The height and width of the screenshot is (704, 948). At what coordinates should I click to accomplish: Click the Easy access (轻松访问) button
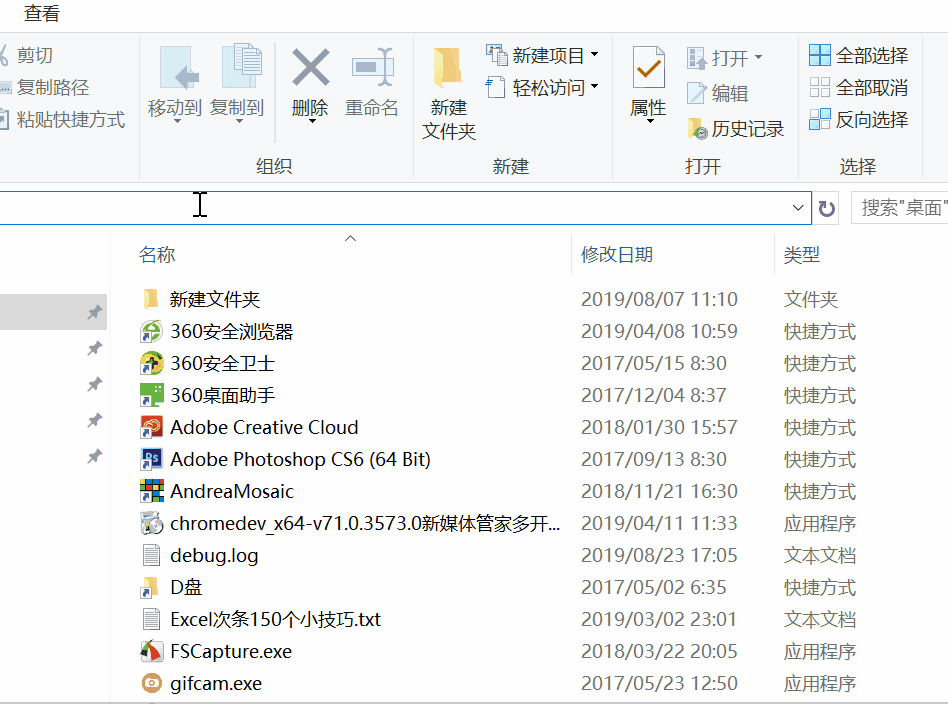(542, 88)
